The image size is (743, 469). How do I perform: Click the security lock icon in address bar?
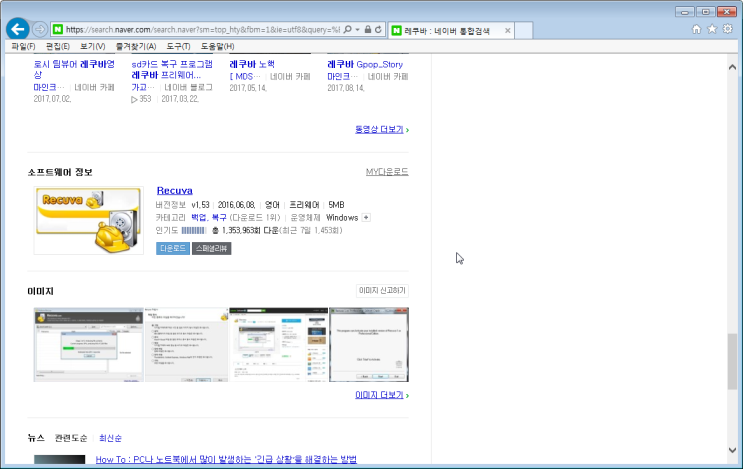point(368,29)
